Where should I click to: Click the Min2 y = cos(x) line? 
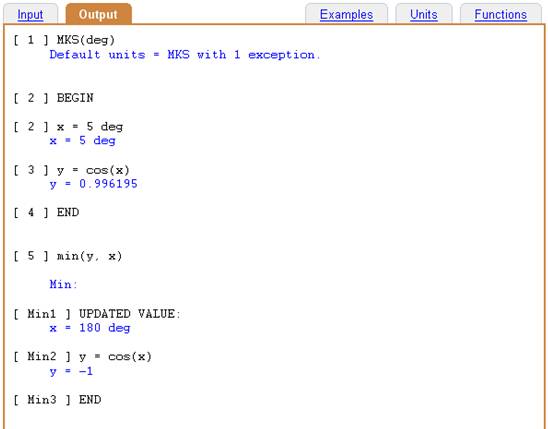82,357
